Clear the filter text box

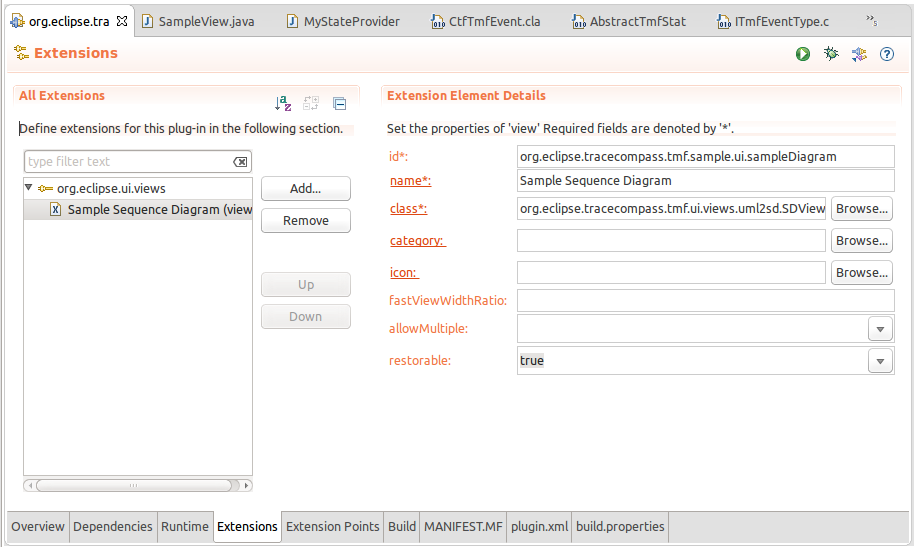240,162
